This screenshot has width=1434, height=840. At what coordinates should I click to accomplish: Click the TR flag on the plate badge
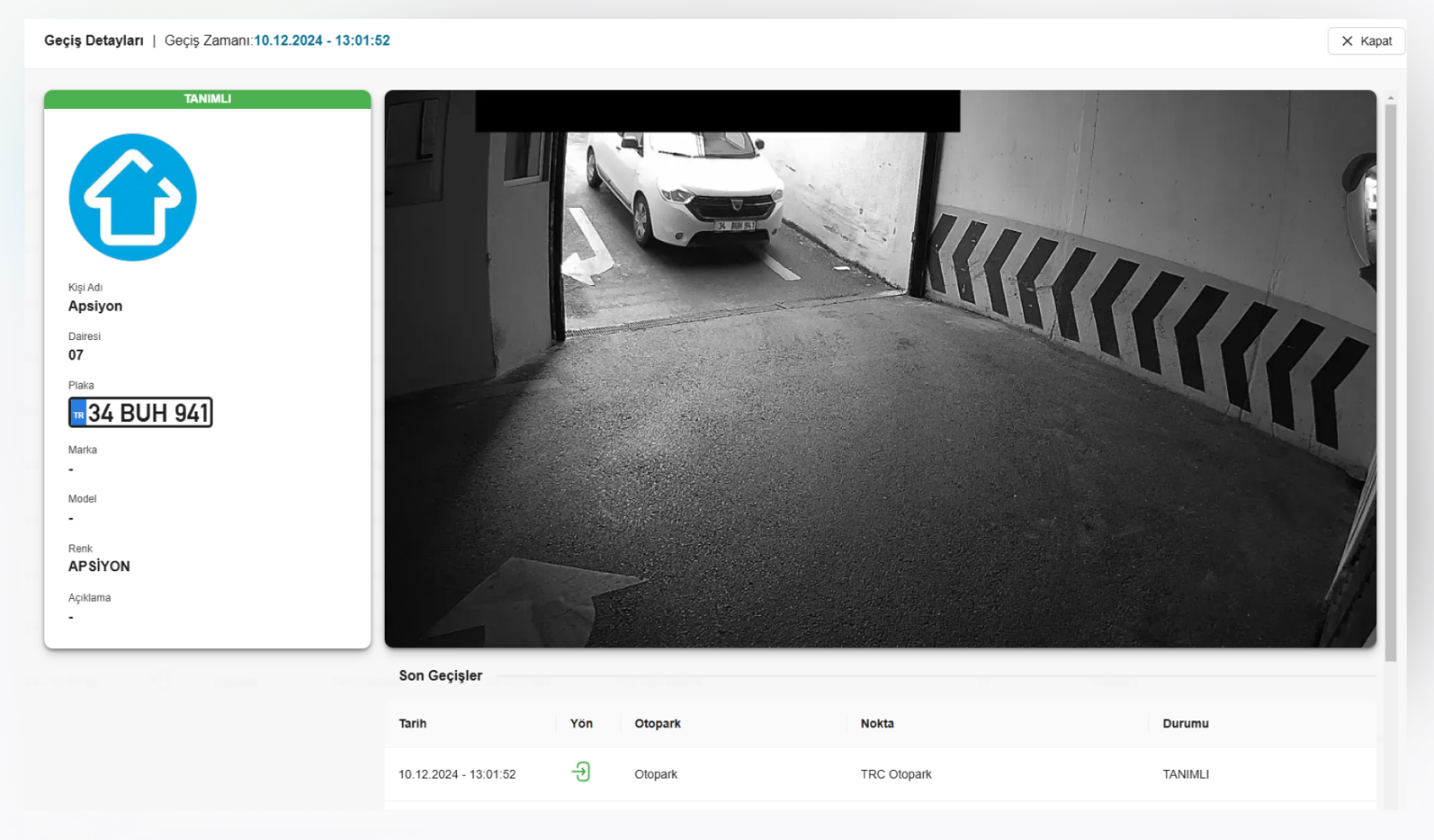pyautogui.click(x=78, y=413)
